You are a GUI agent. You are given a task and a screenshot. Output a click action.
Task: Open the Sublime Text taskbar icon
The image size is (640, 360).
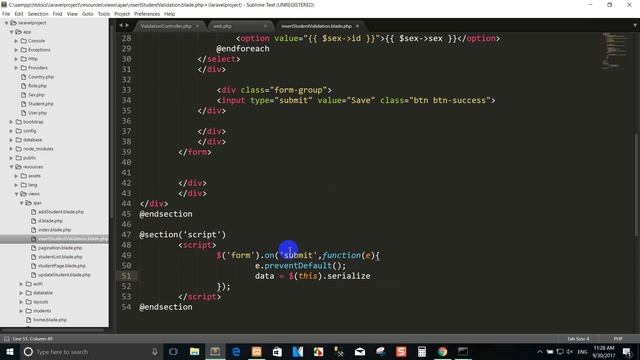pos(215,351)
